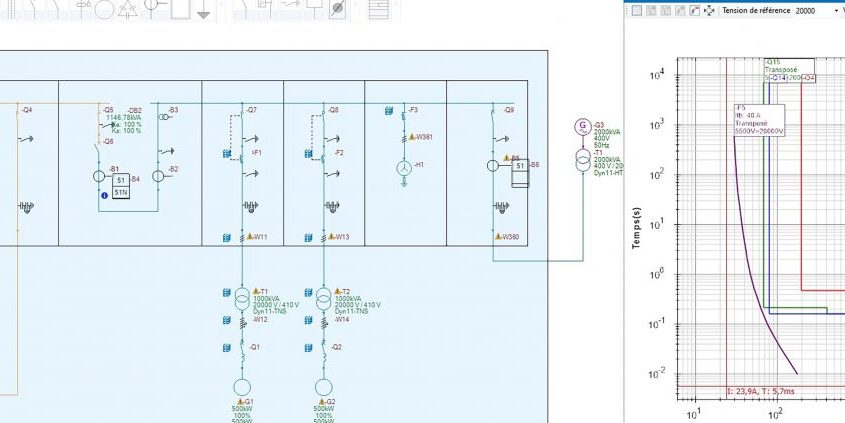This screenshot has width=845, height=423.
Task: Select the -Q7 switch label
Action: pyautogui.click(x=252, y=110)
